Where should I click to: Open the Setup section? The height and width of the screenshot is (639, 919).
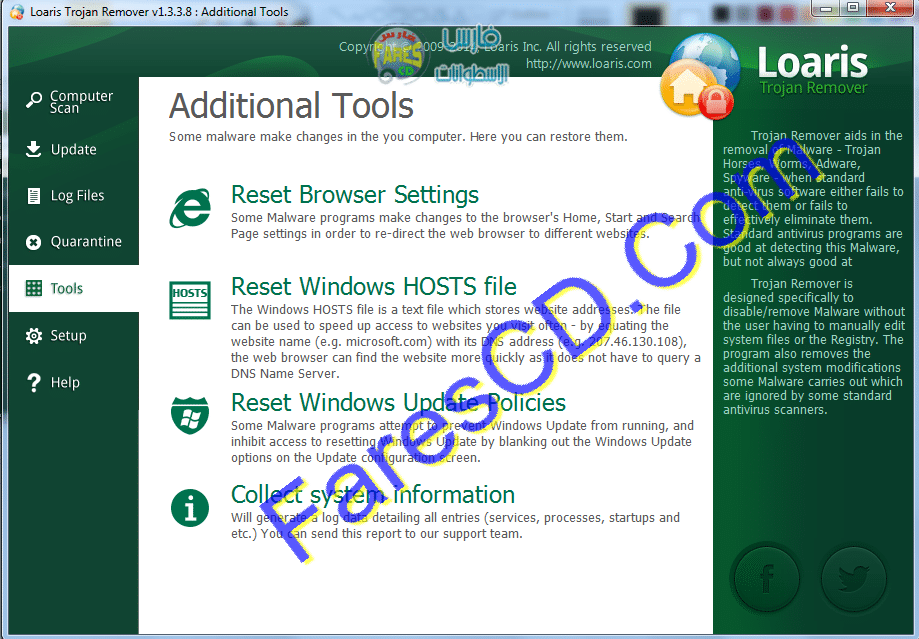(74, 335)
